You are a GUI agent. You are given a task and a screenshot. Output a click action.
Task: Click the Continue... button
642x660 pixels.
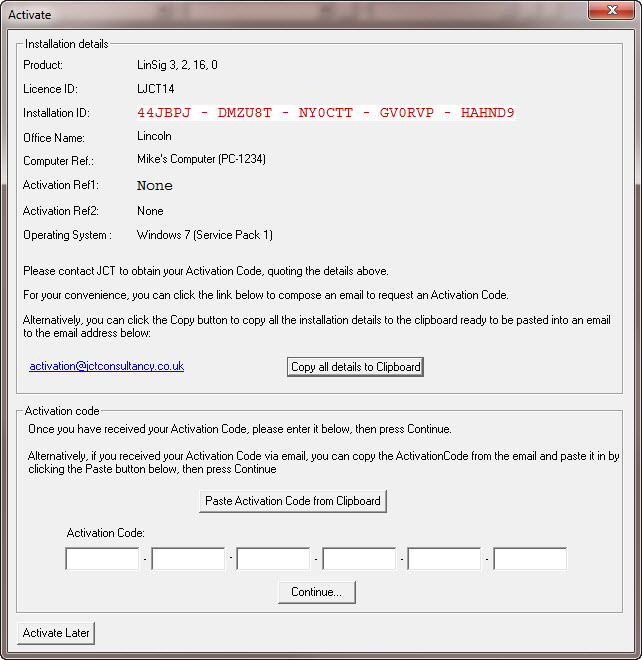pos(317,592)
